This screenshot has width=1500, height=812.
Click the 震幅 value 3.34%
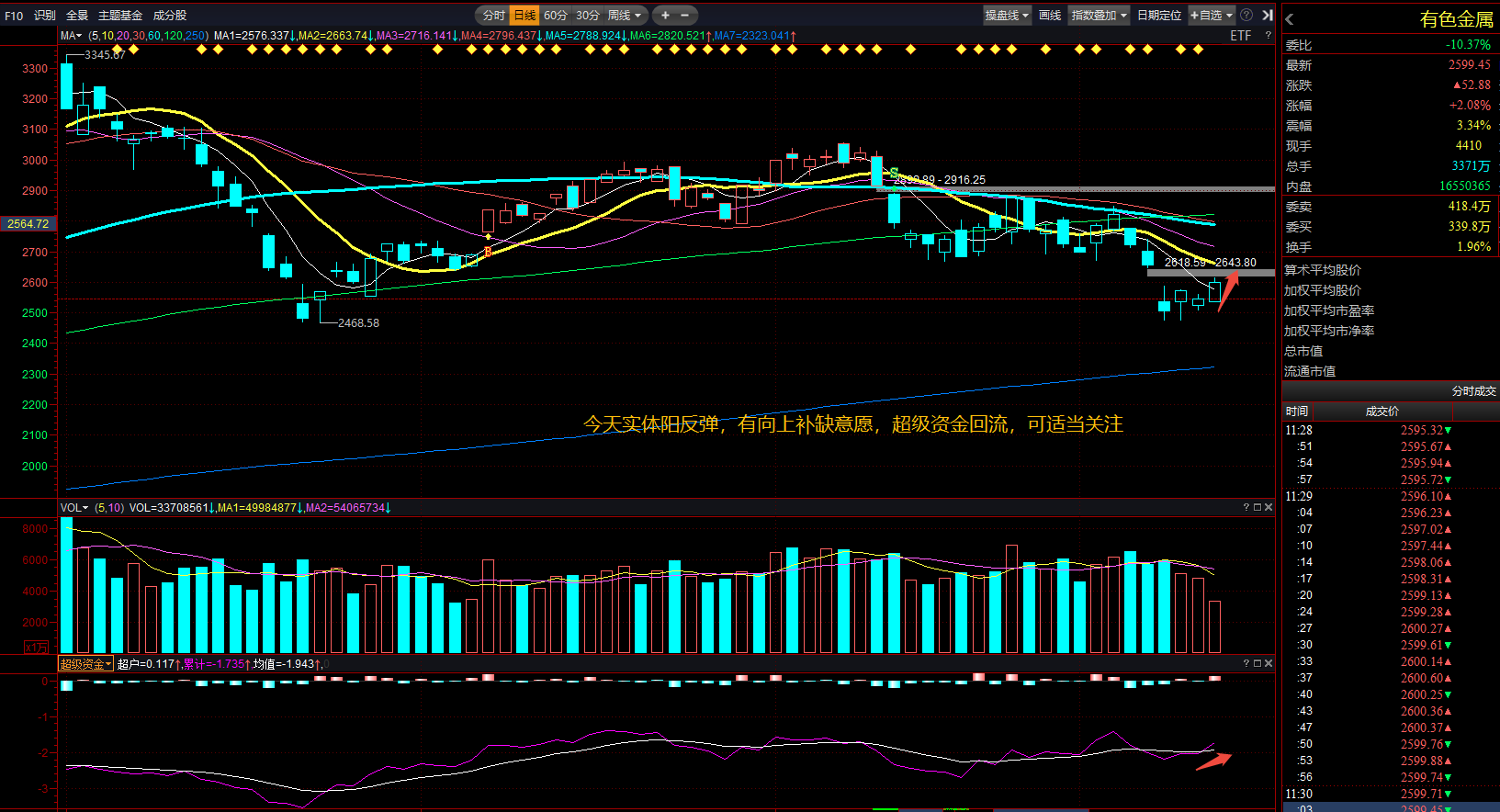pyautogui.click(x=1473, y=126)
